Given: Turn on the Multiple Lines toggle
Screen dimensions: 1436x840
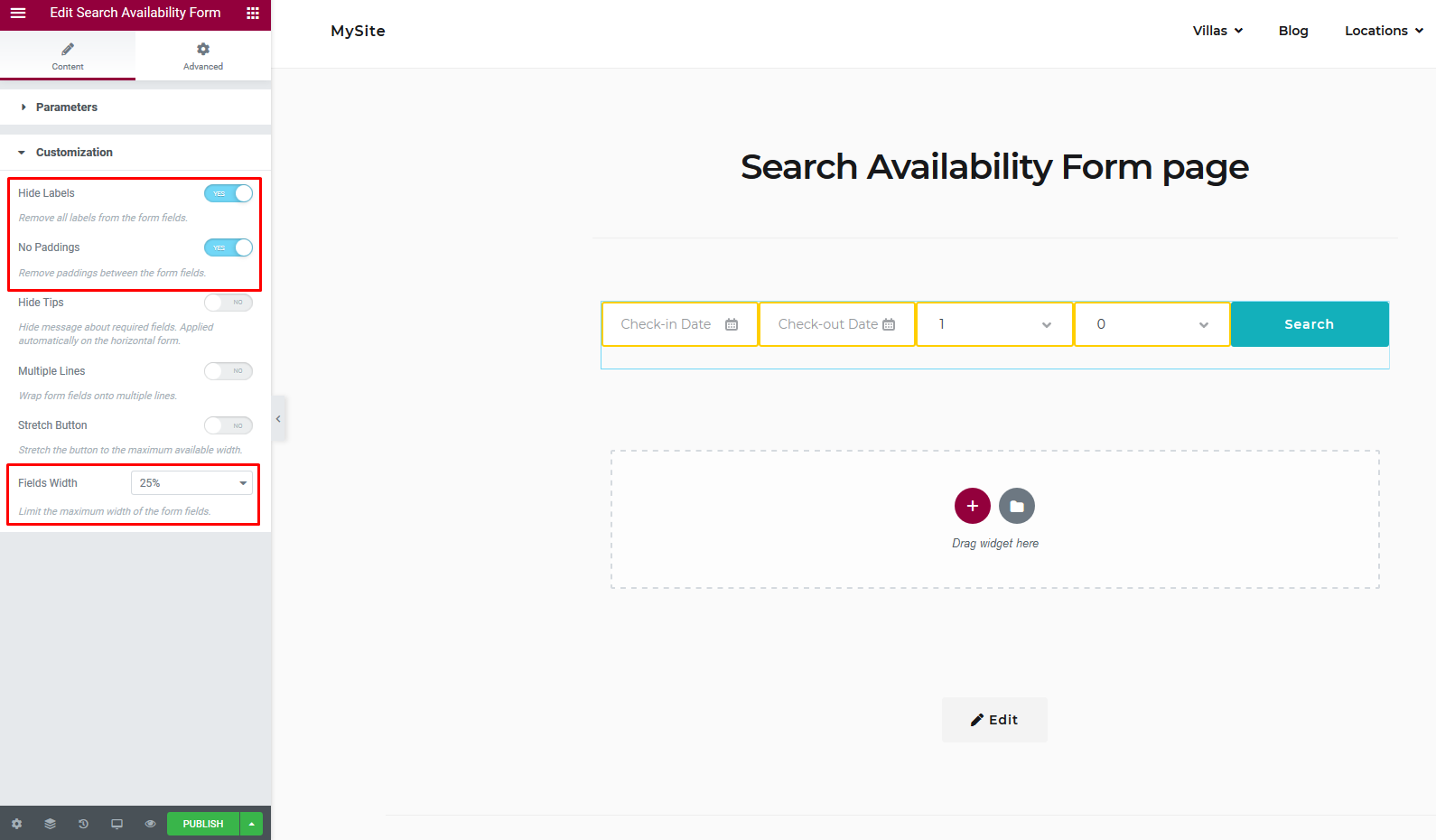Looking at the screenshot, I should pos(228,371).
